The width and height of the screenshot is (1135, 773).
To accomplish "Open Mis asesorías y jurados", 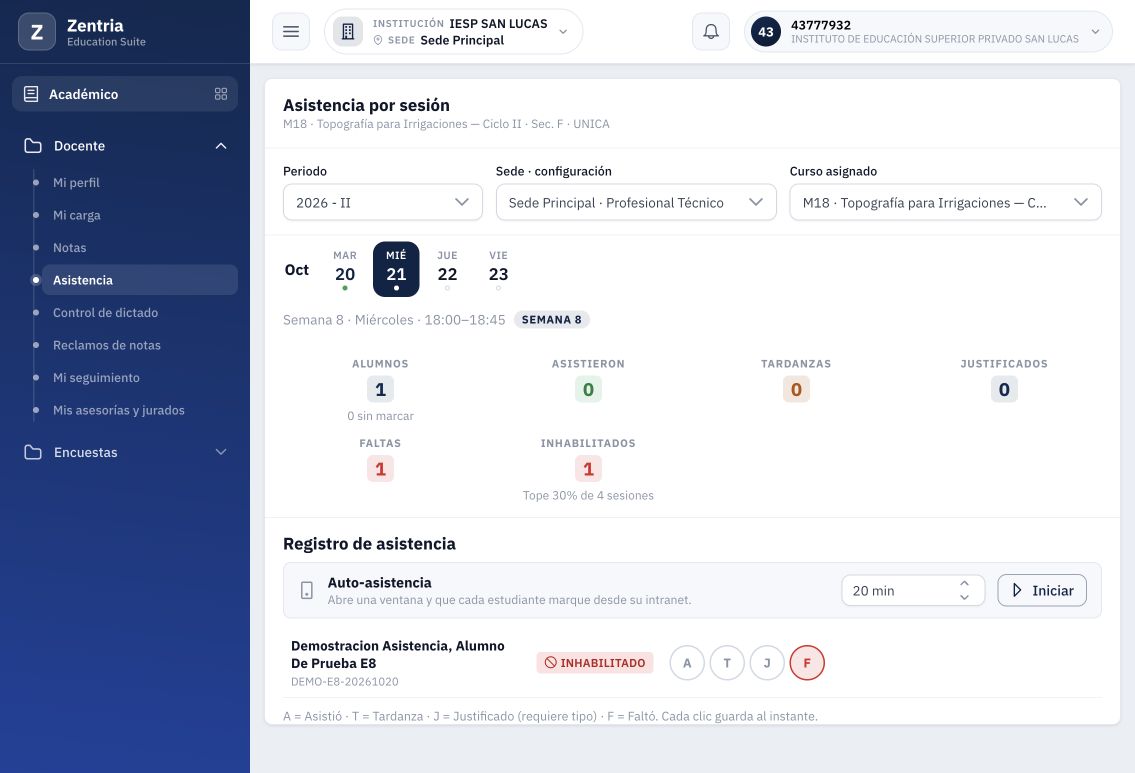I will pos(119,410).
